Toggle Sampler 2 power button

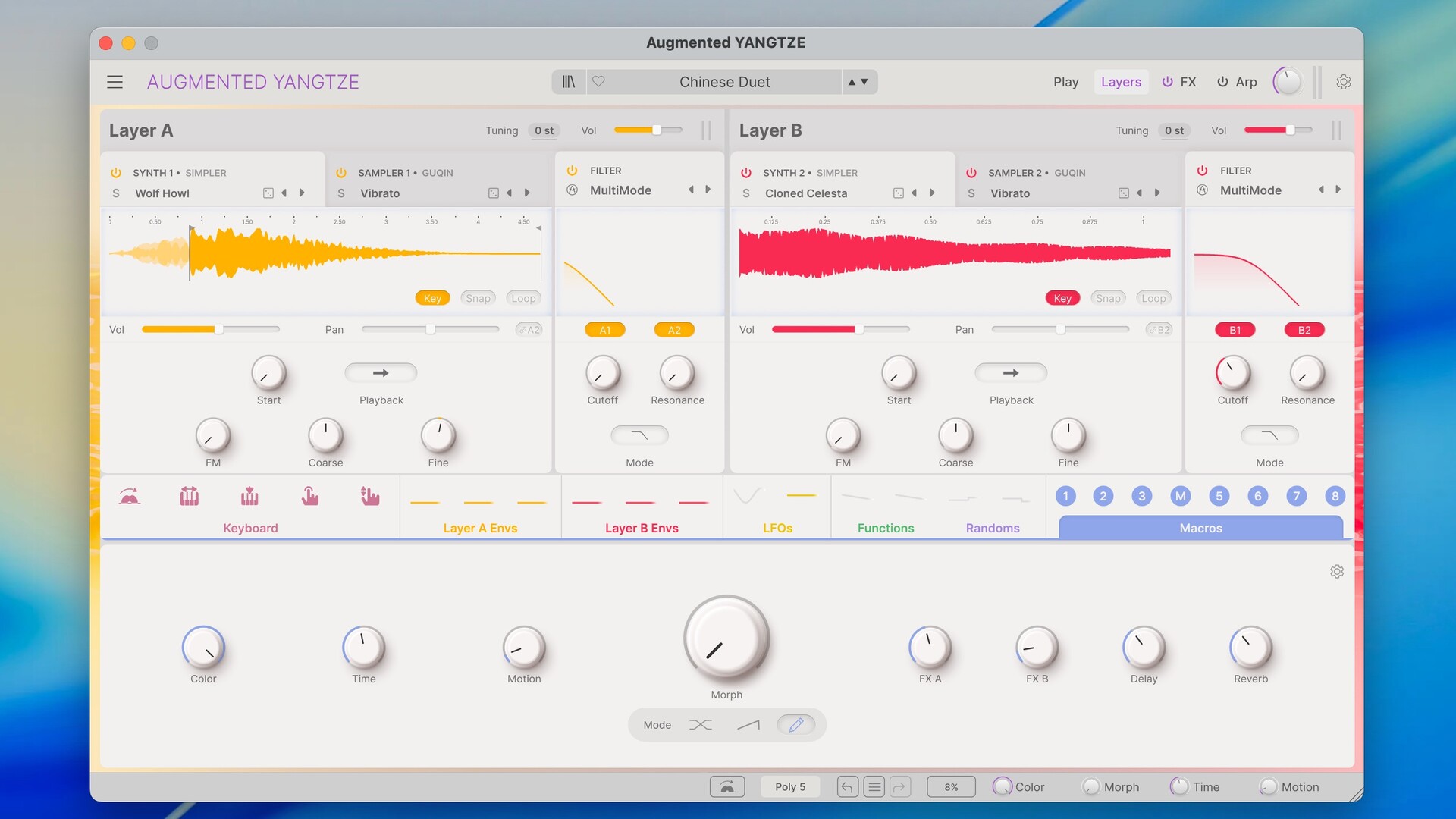click(971, 173)
